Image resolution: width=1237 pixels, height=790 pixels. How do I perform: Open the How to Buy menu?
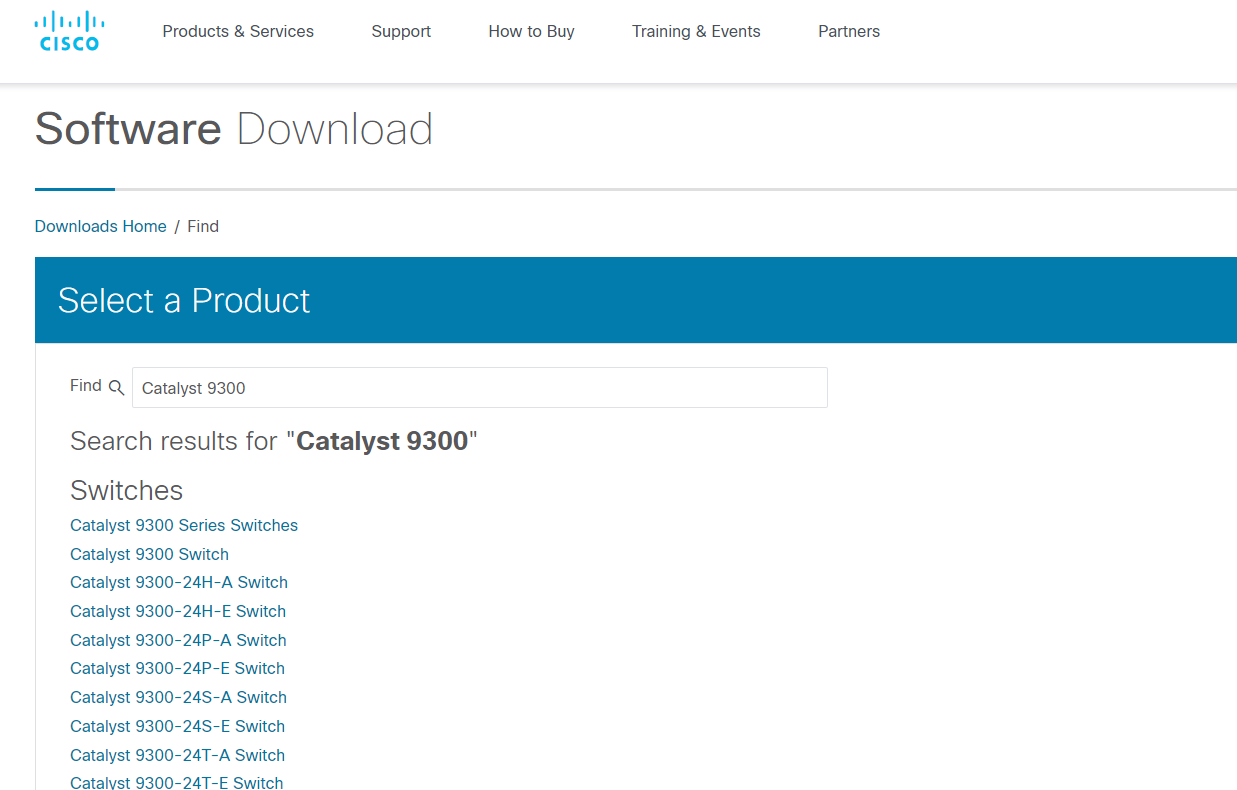click(531, 31)
